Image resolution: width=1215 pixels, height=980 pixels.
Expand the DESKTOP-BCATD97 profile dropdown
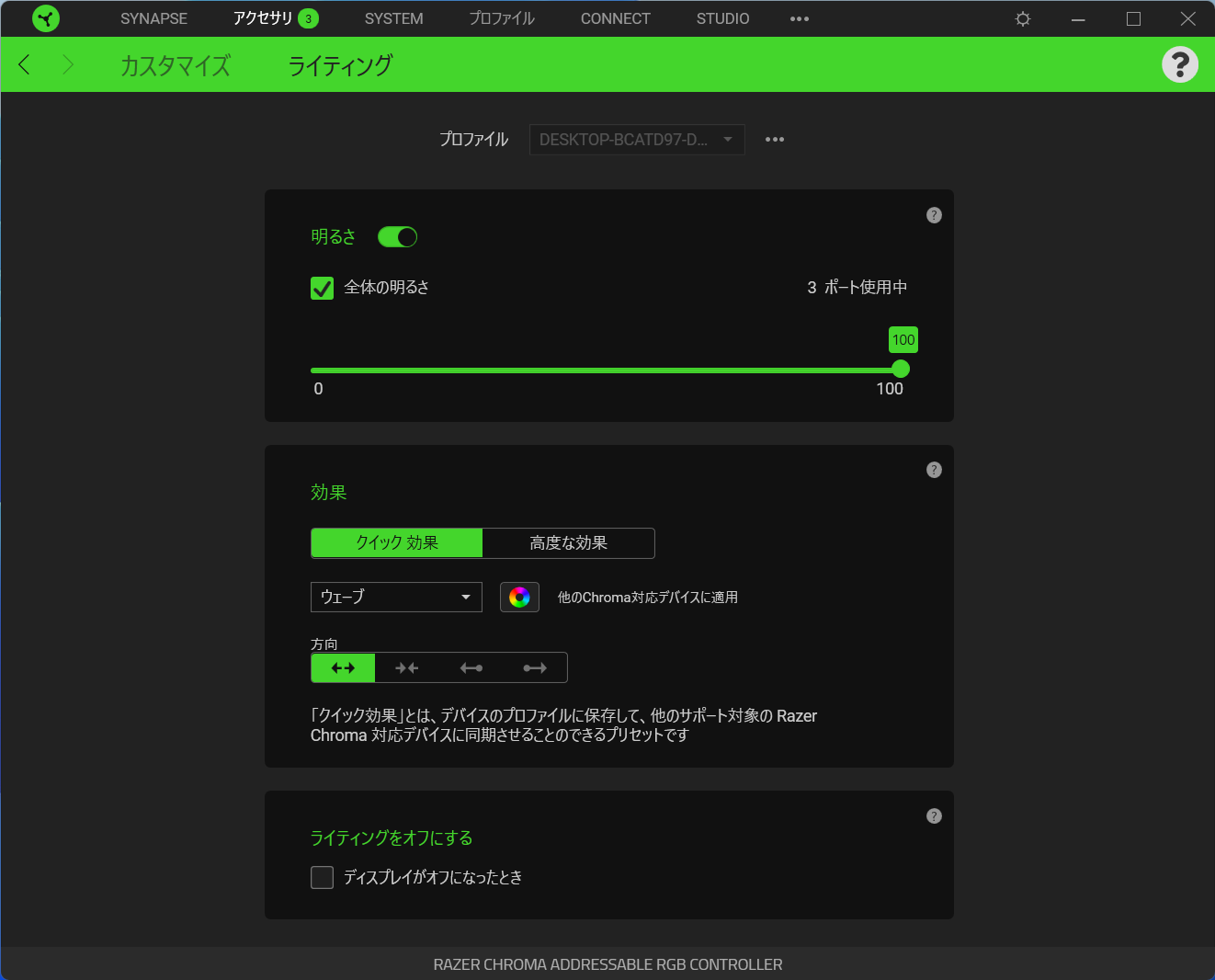pos(637,140)
